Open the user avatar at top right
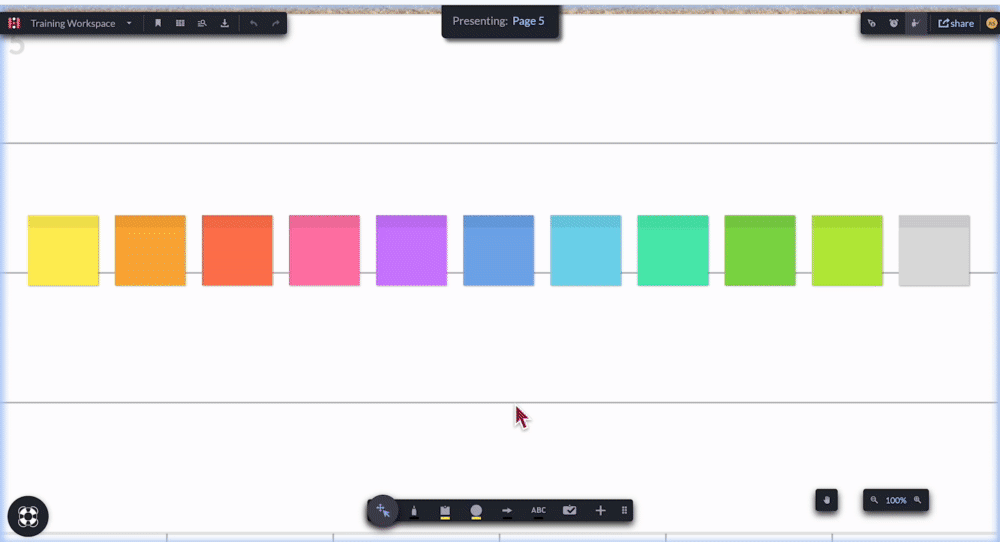Viewport: 1000px width, 542px height. tap(991, 24)
